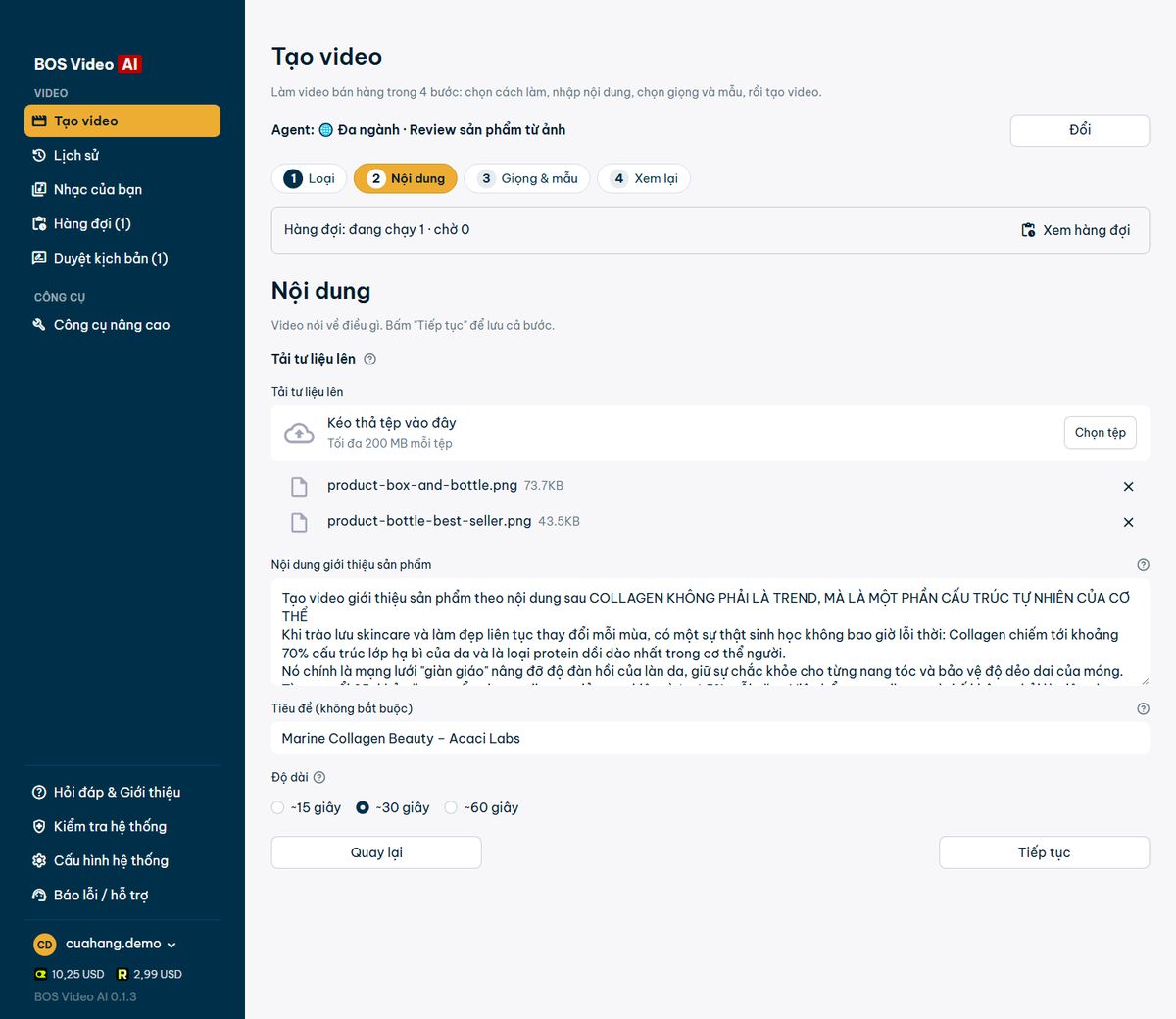The width and height of the screenshot is (1176, 1019).
Task: Click the Hàng đợi clipboard icon in sidebar
Action: click(x=39, y=223)
